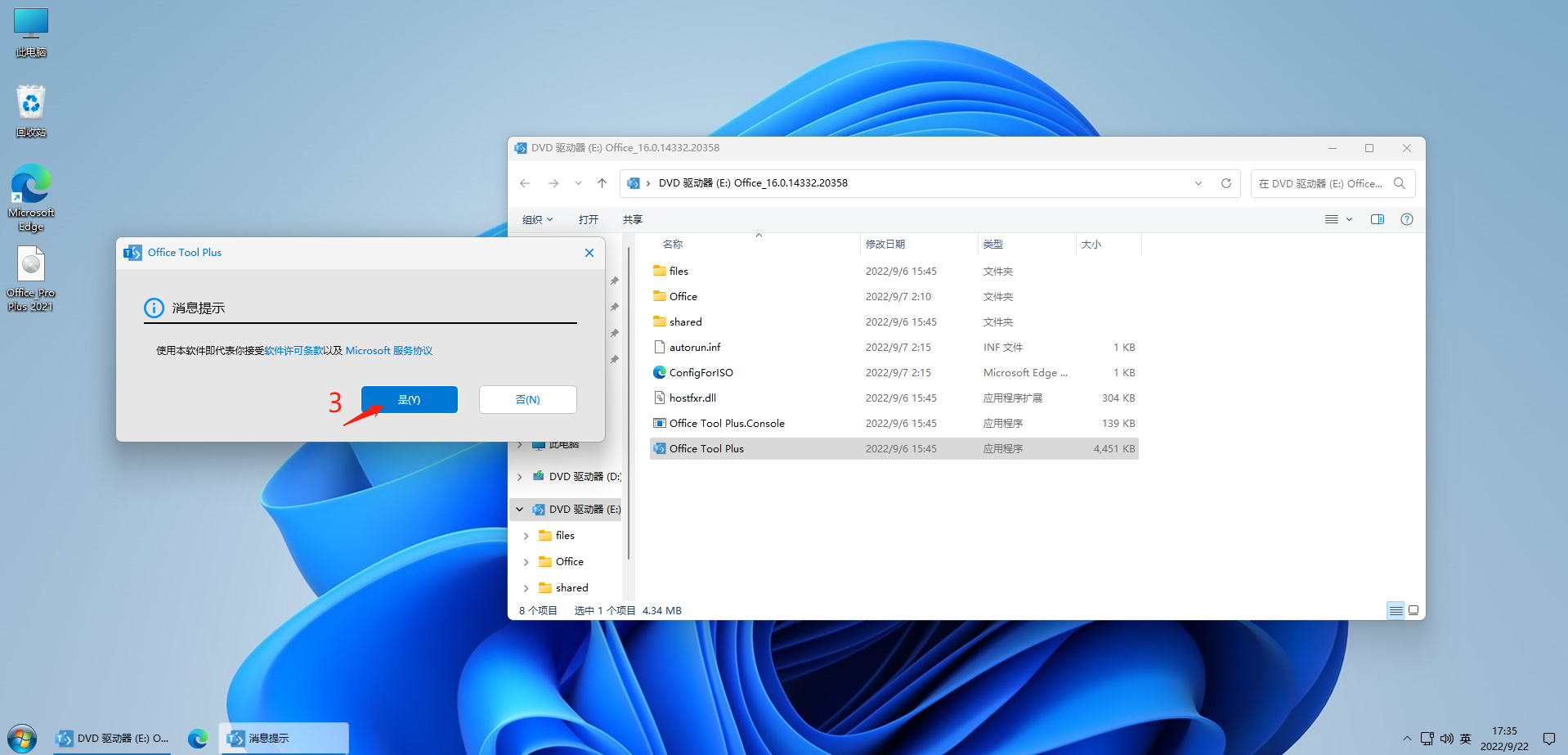This screenshot has height=755, width=1568.
Task: Open Explorer help icon
Action: [x=1407, y=219]
